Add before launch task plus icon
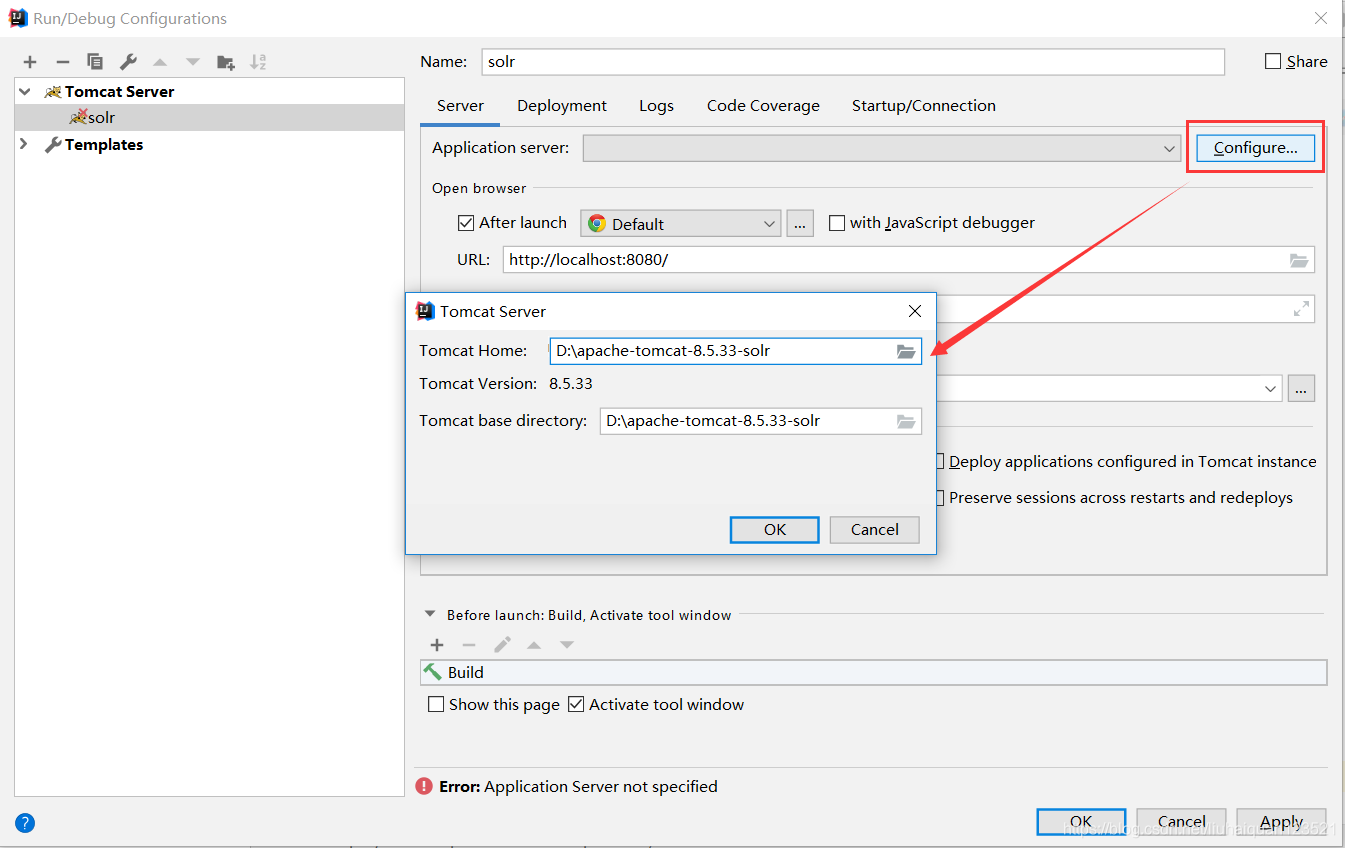Viewport: 1345px width, 848px height. click(x=437, y=645)
